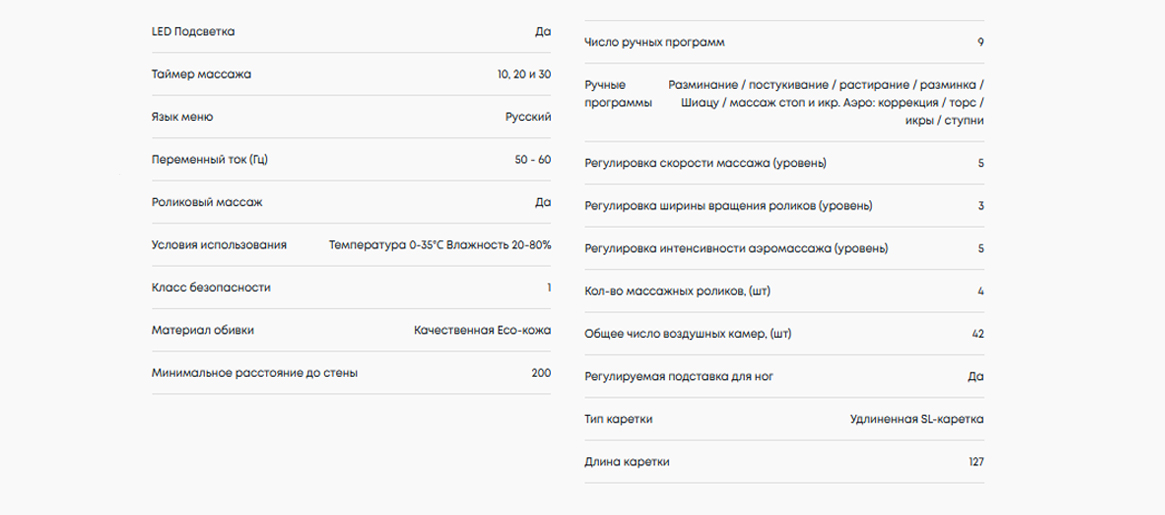Select the '10, 20 и 30' timer value
The width and height of the screenshot is (1165, 515).
(523, 75)
